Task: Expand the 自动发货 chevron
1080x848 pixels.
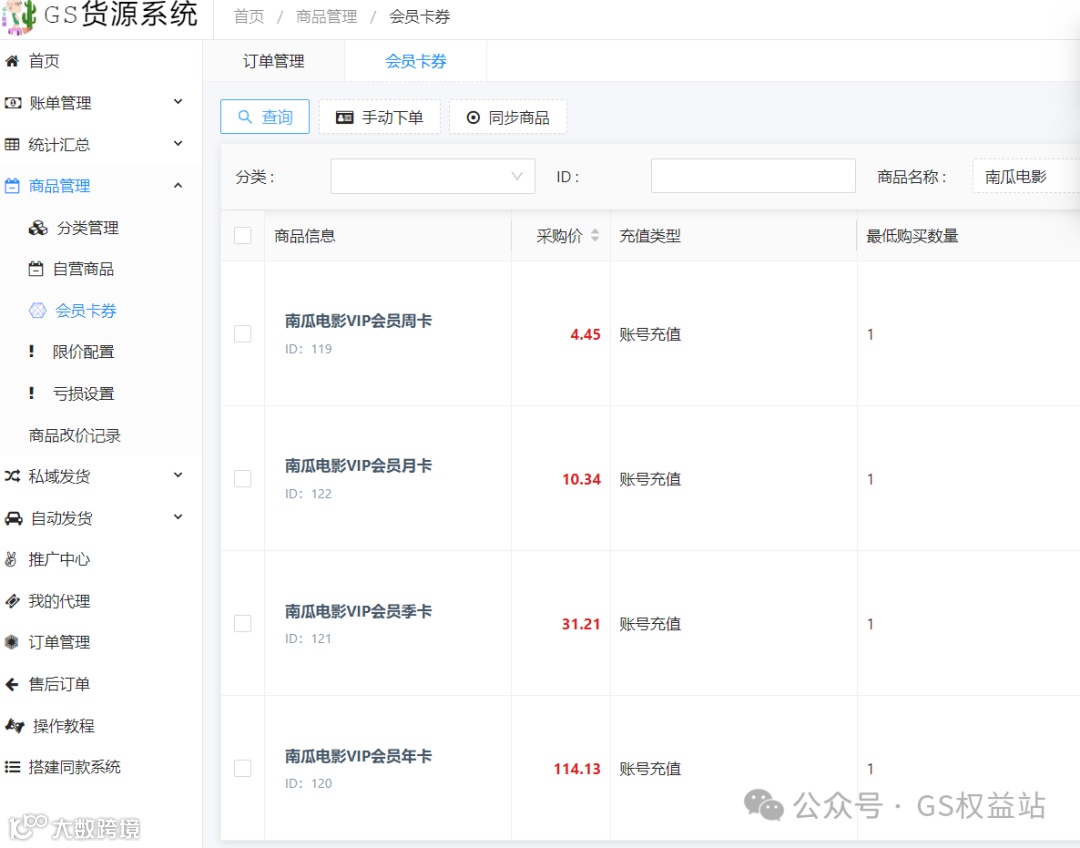Action: click(178, 517)
